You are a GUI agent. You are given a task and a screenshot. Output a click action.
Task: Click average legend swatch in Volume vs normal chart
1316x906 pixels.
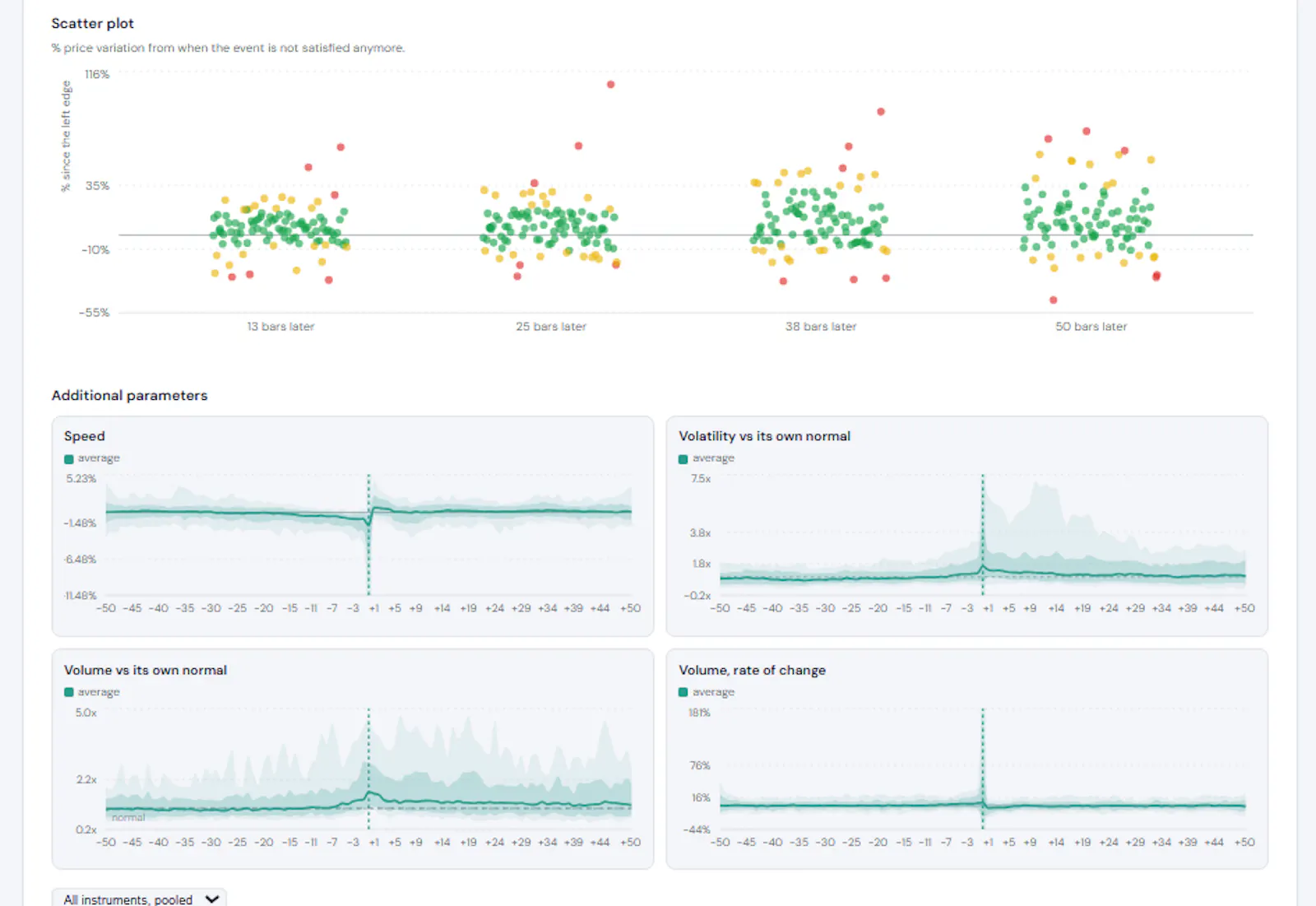(x=69, y=693)
